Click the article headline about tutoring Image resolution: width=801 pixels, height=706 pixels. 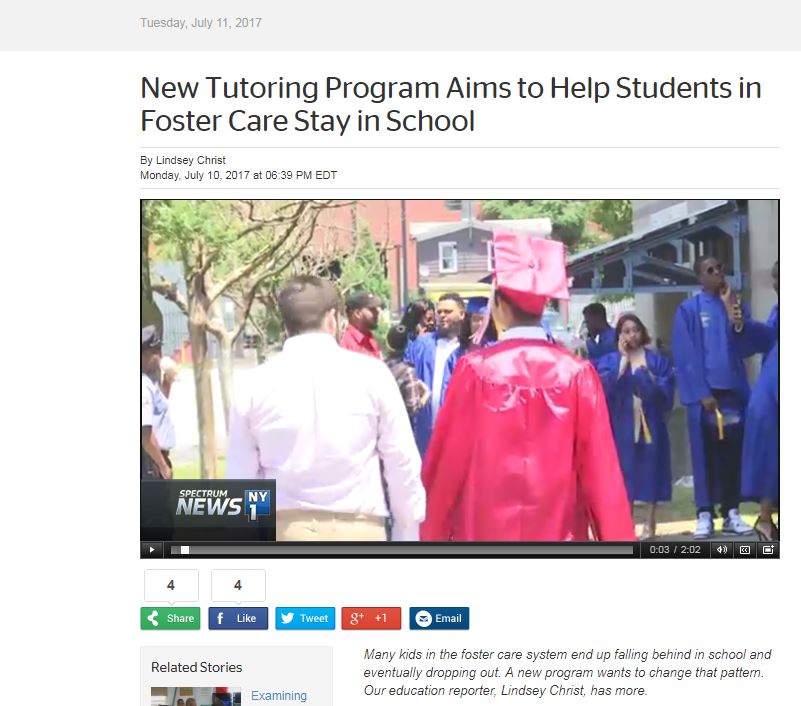[x=451, y=104]
